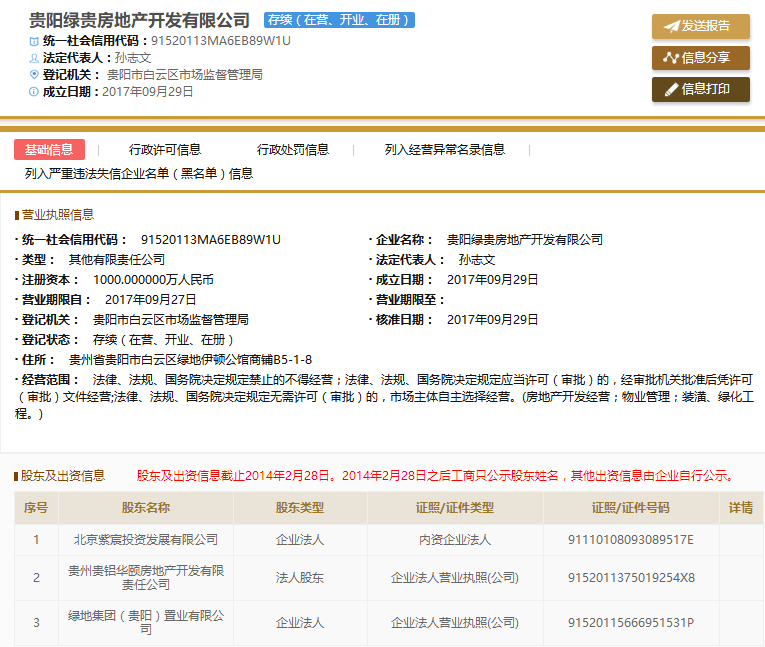Click address 贵州省贵阳市白云区绿地伊顿公馆商铺B5-1-8

click(190, 360)
